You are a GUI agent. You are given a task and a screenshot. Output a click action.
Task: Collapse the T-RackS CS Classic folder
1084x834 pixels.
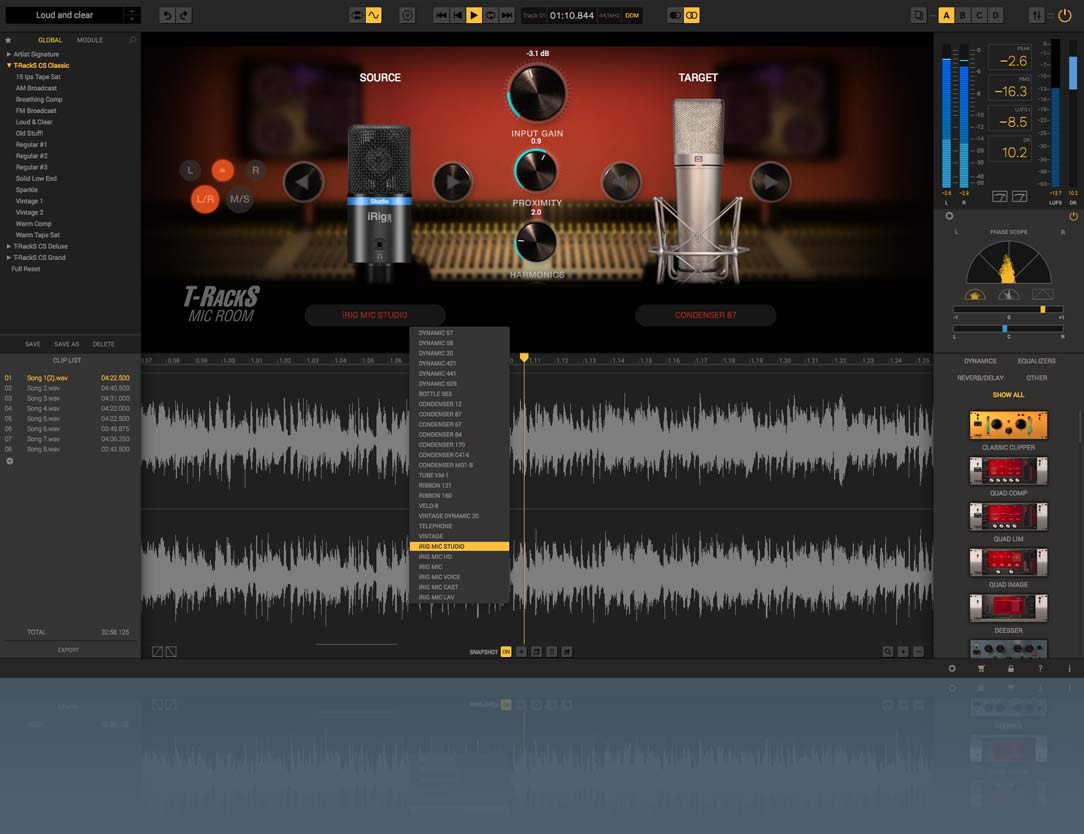9,65
